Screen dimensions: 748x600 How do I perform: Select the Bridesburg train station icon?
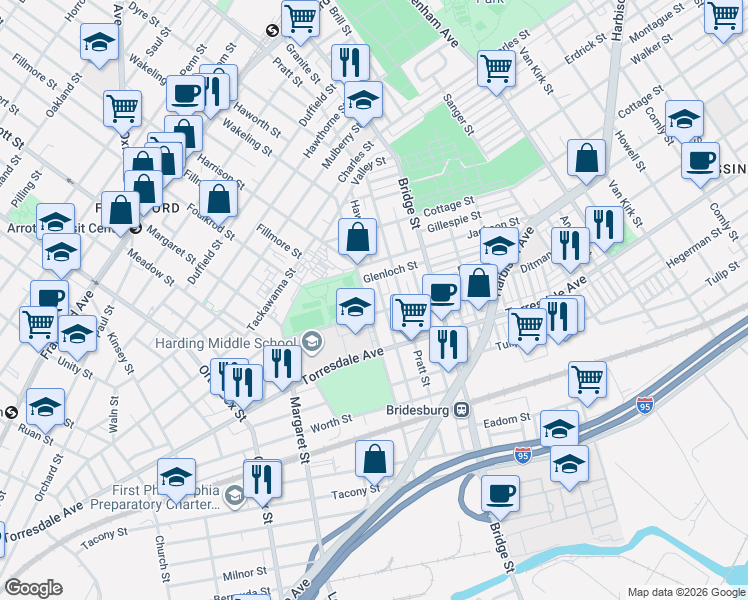pos(462,410)
